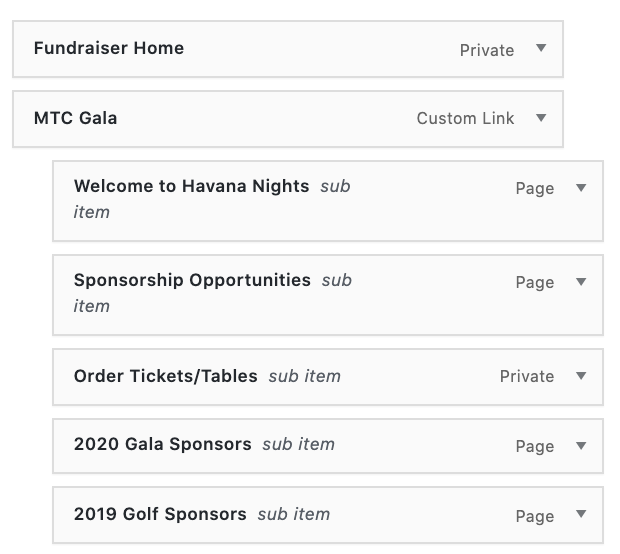Select the Fundraiser Home menu item title
This screenshot has height=554, width=620.
point(109,48)
